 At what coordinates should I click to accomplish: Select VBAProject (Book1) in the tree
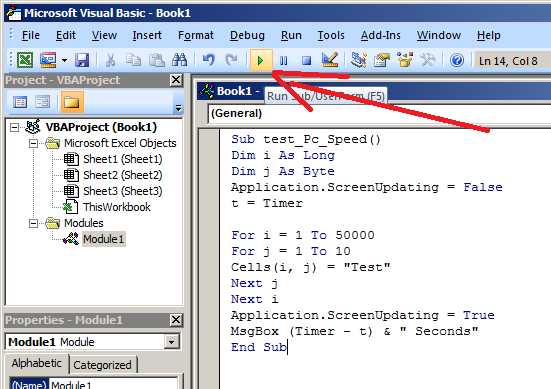tap(101, 127)
